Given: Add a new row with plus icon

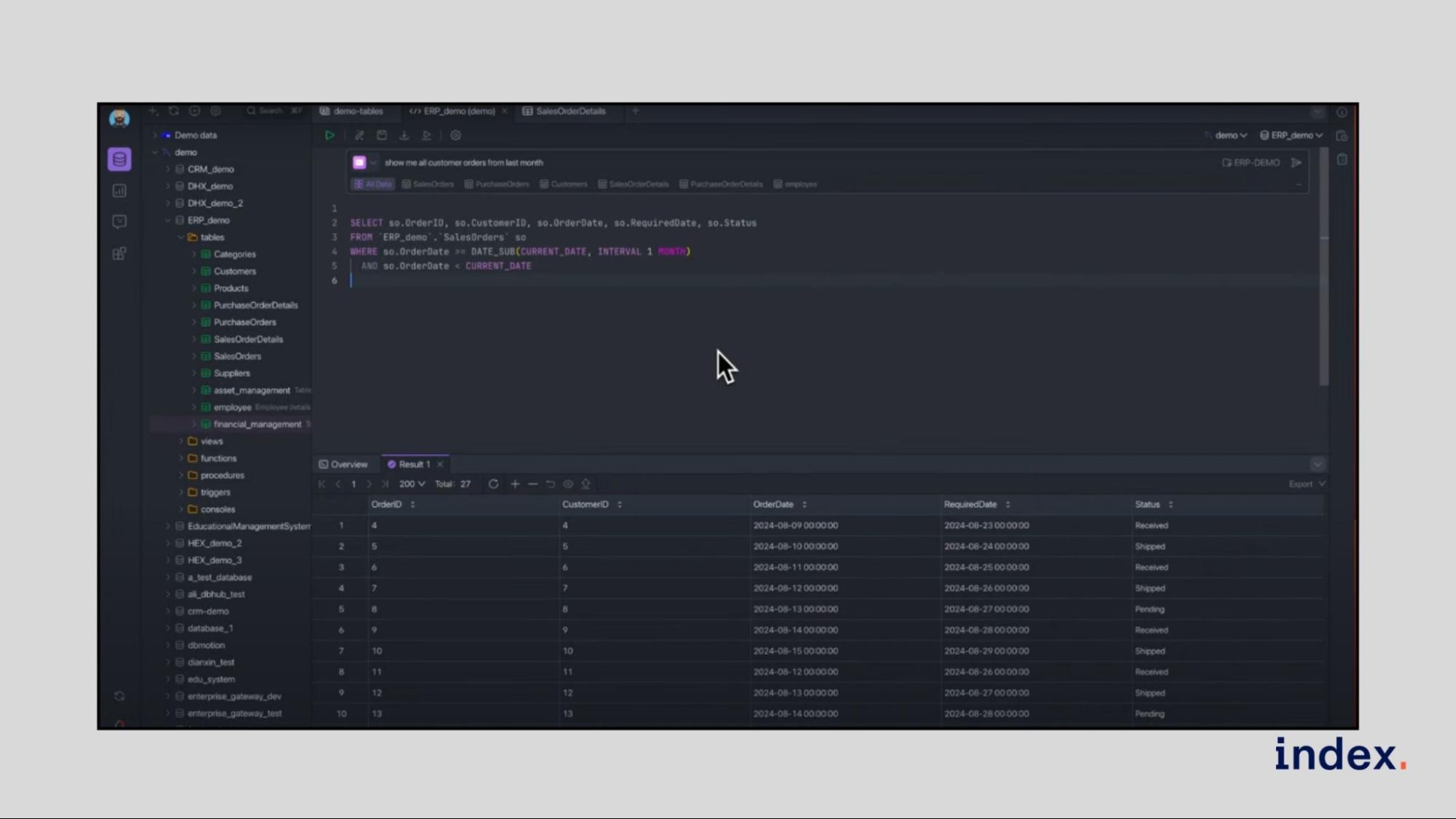Looking at the screenshot, I should (x=515, y=484).
